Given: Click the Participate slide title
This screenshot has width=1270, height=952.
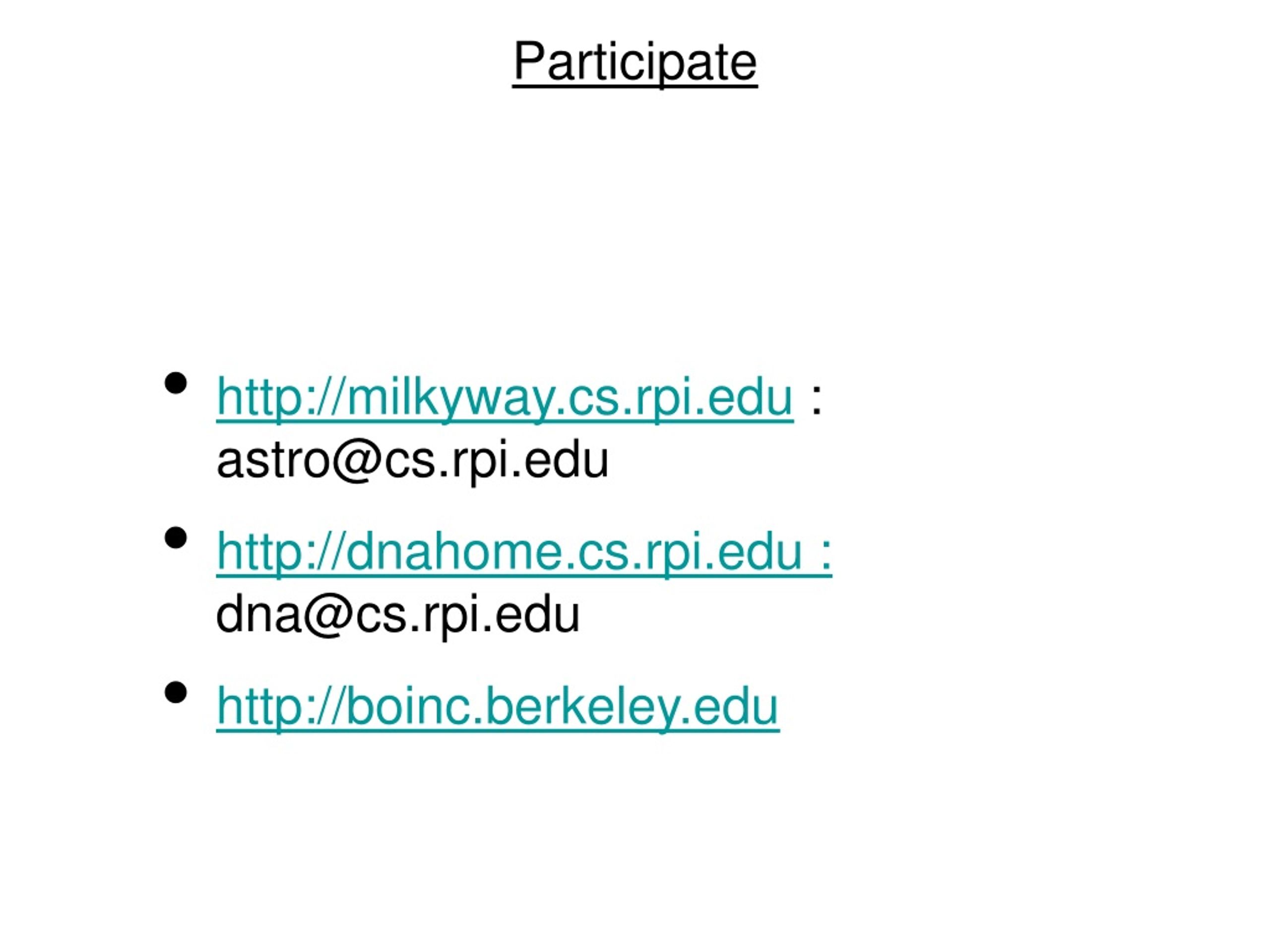Looking at the screenshot, I should point(635,62).
